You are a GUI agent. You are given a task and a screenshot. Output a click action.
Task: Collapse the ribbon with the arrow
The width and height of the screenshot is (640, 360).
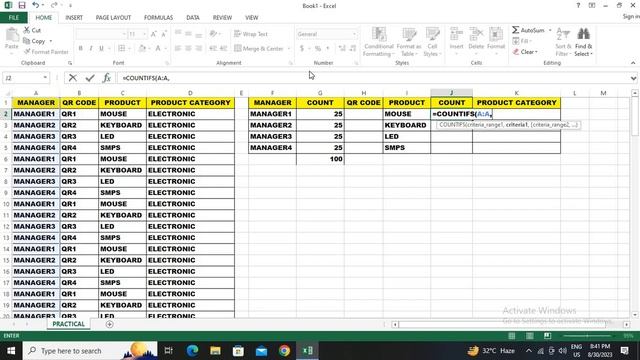(633, 63)
